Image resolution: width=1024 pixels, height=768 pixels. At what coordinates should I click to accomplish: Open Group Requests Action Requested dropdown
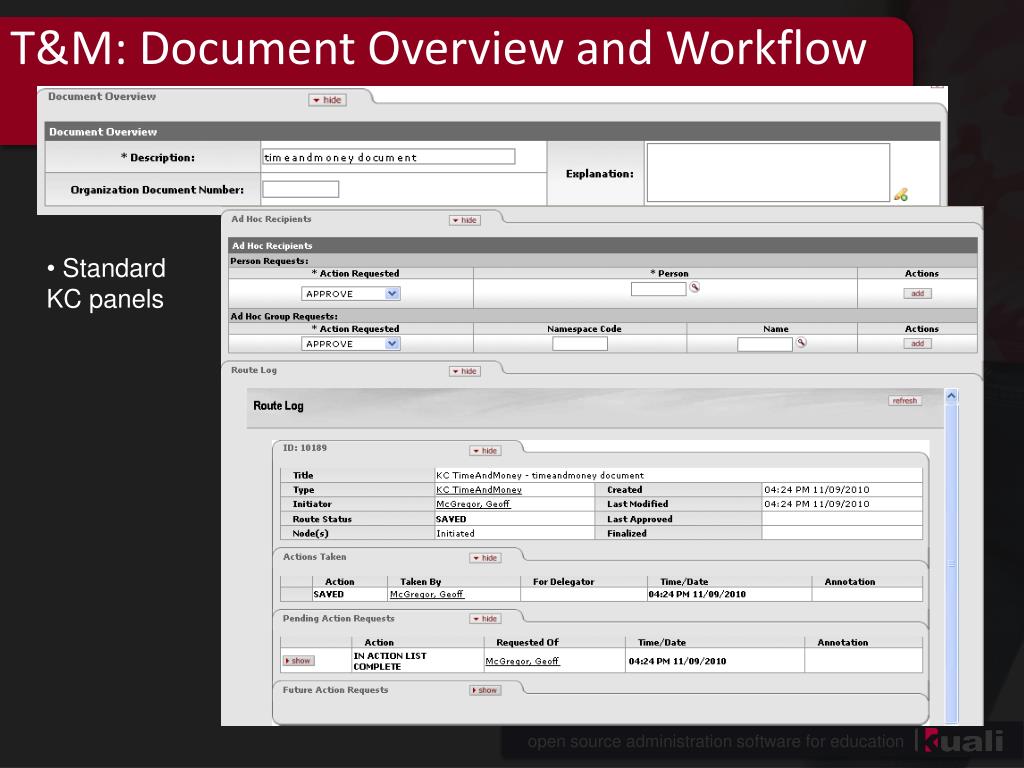[x=351, y=344]
